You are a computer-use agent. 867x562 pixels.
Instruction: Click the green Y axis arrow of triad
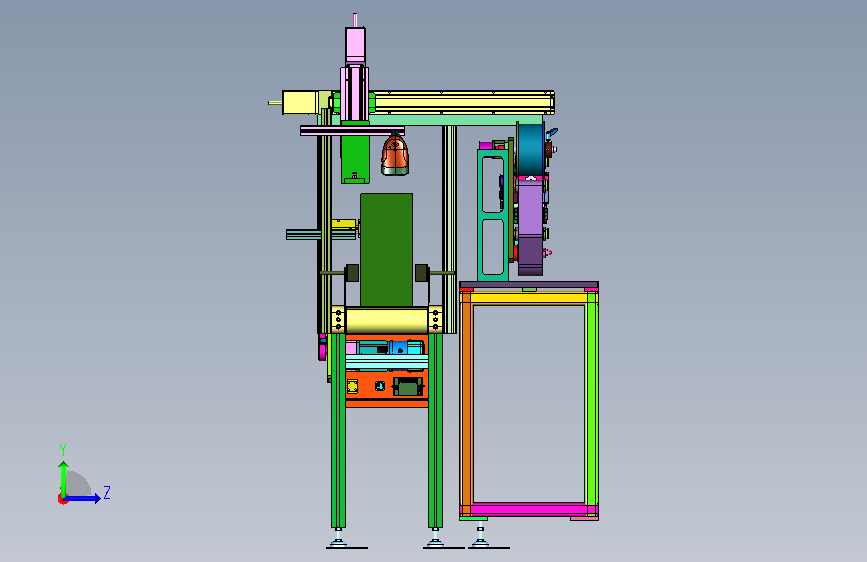click(x=64, y=478)
